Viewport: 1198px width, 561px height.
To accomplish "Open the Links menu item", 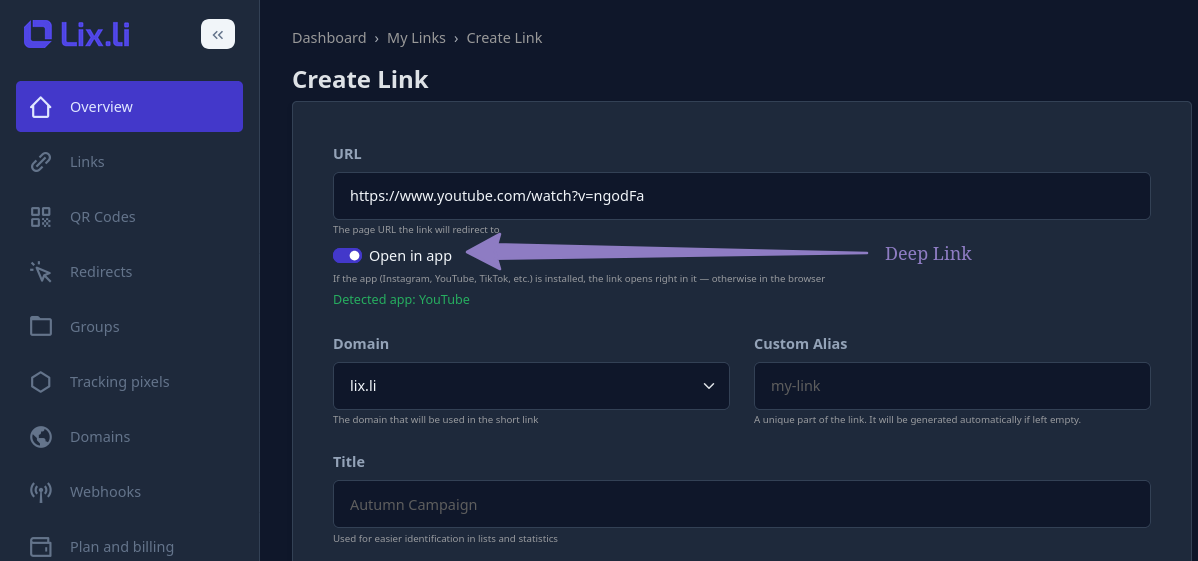I will click(x=129, y=162).
